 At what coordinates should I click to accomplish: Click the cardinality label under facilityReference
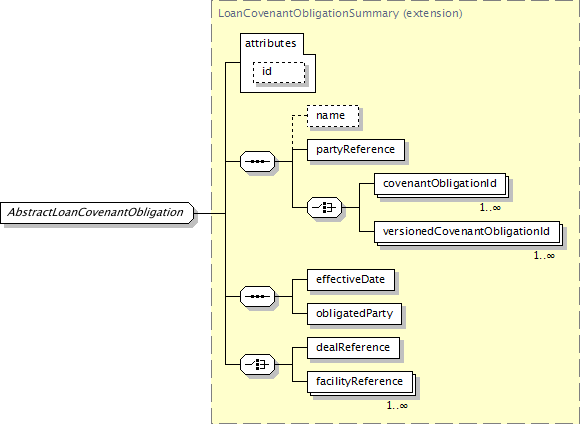pyautogui.click(x=397, y=406)
